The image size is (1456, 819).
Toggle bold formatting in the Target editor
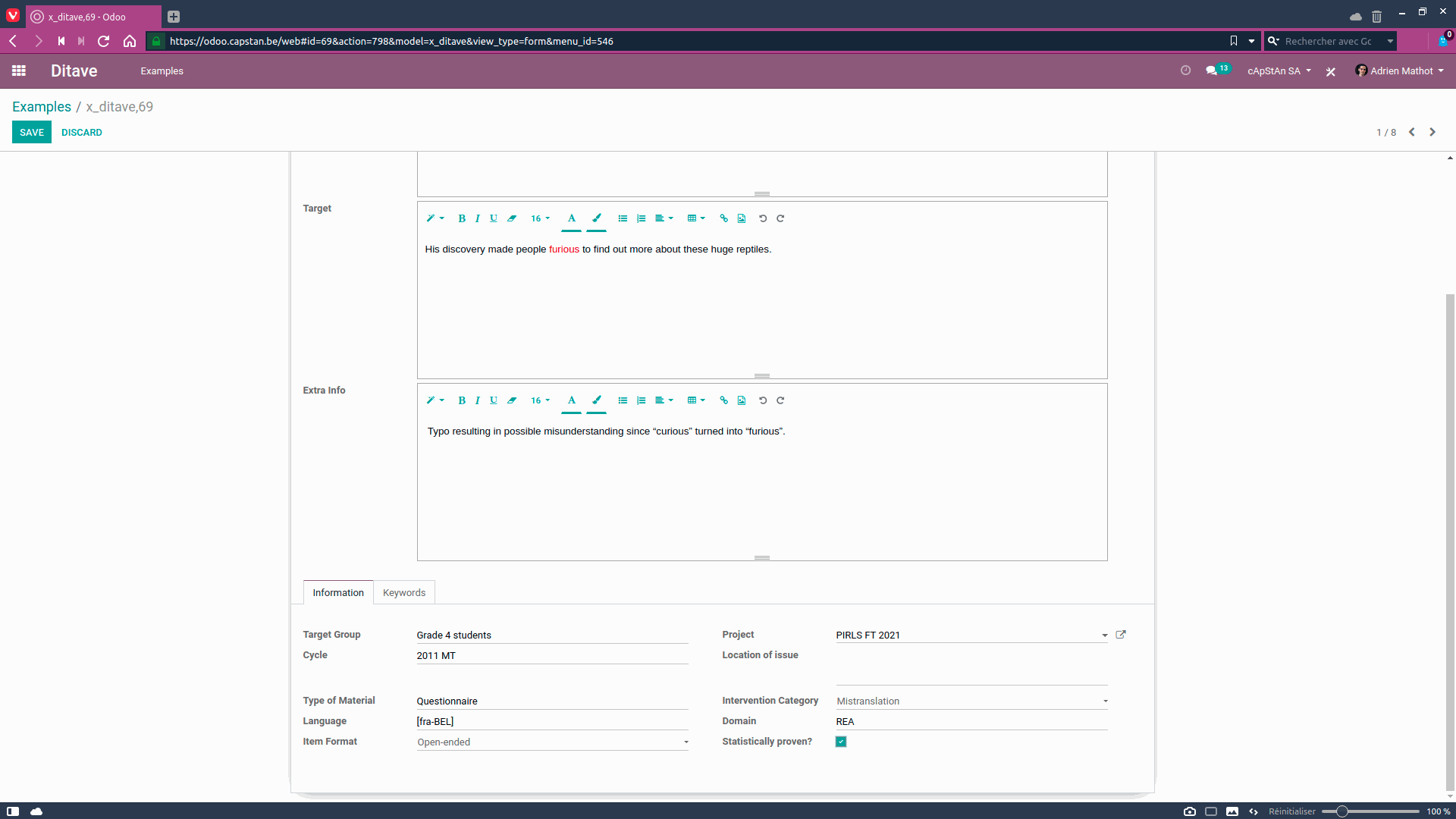(x=462, y=218)
